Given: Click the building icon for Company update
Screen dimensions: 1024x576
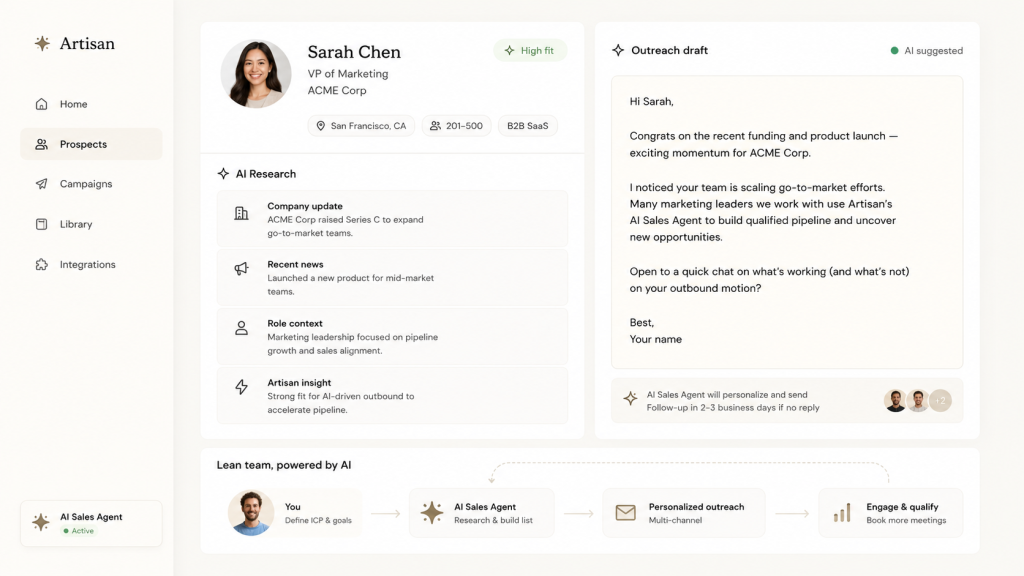Looking at the screenshot, I should tap(241, 213).
